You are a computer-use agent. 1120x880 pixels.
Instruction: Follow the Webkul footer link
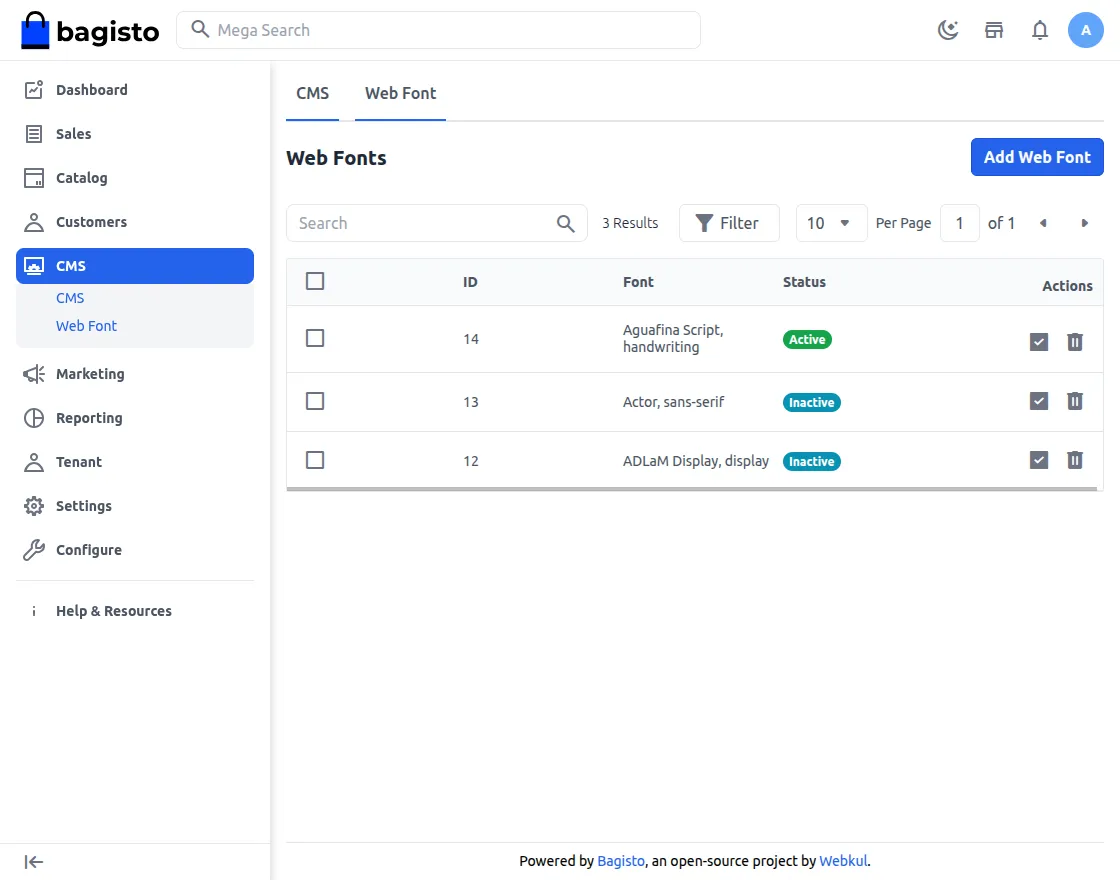[x=843, y=861]
